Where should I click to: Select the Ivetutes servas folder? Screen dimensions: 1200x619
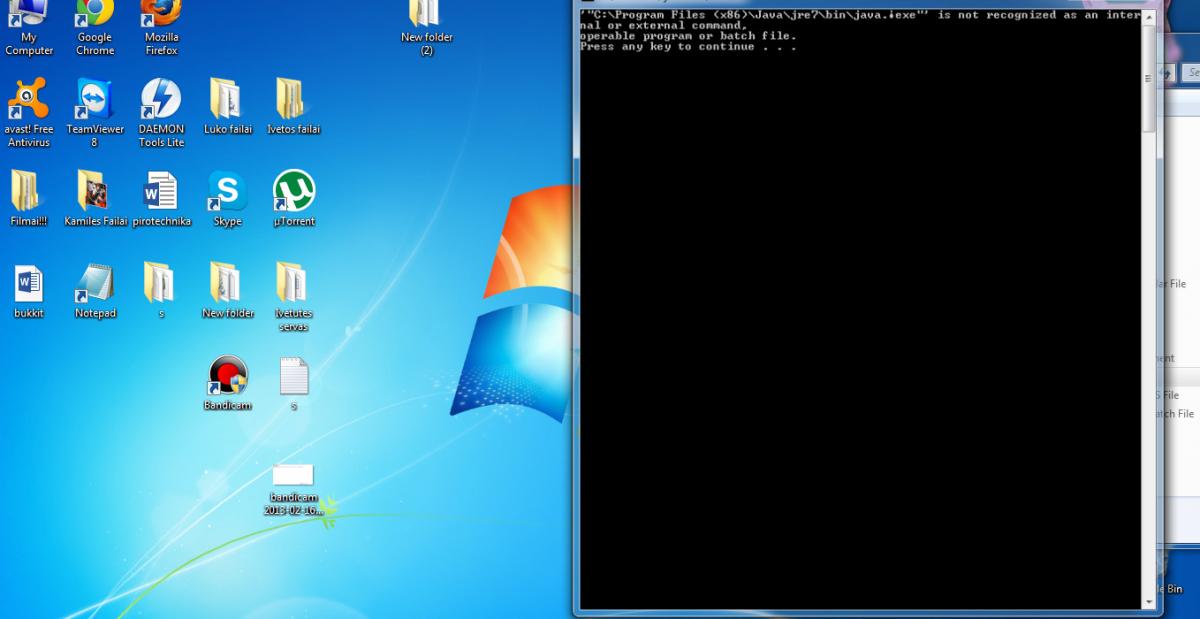[x=294, y=284]
